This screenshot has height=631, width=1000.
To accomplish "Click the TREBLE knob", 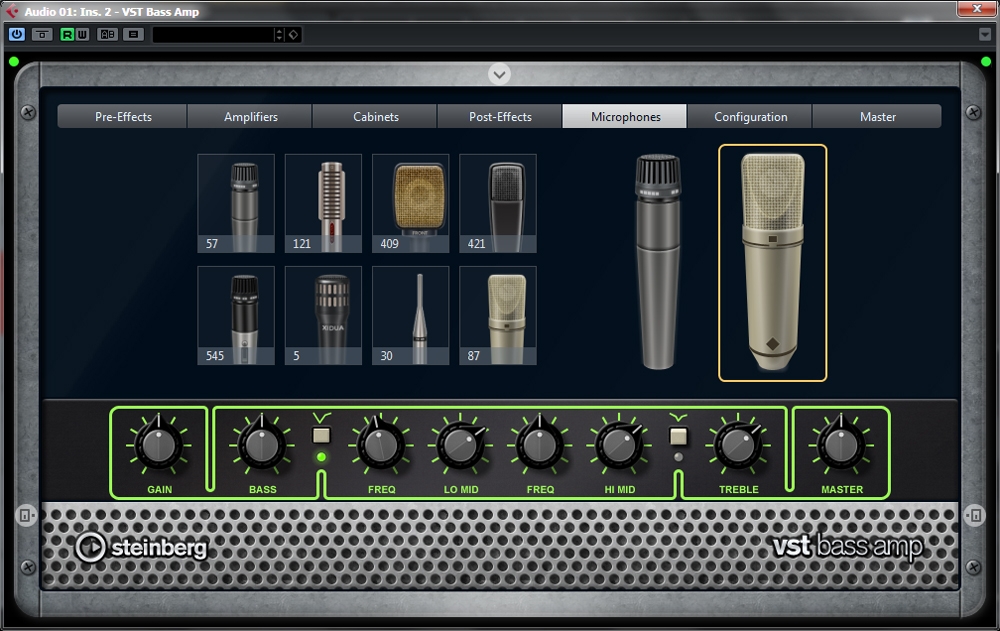I will point(738,445).
